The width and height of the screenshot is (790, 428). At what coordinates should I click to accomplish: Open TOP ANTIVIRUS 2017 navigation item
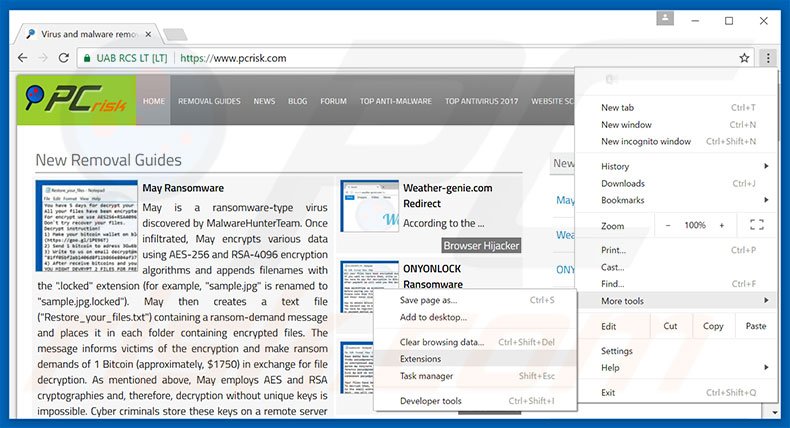[x=481, y=101]
